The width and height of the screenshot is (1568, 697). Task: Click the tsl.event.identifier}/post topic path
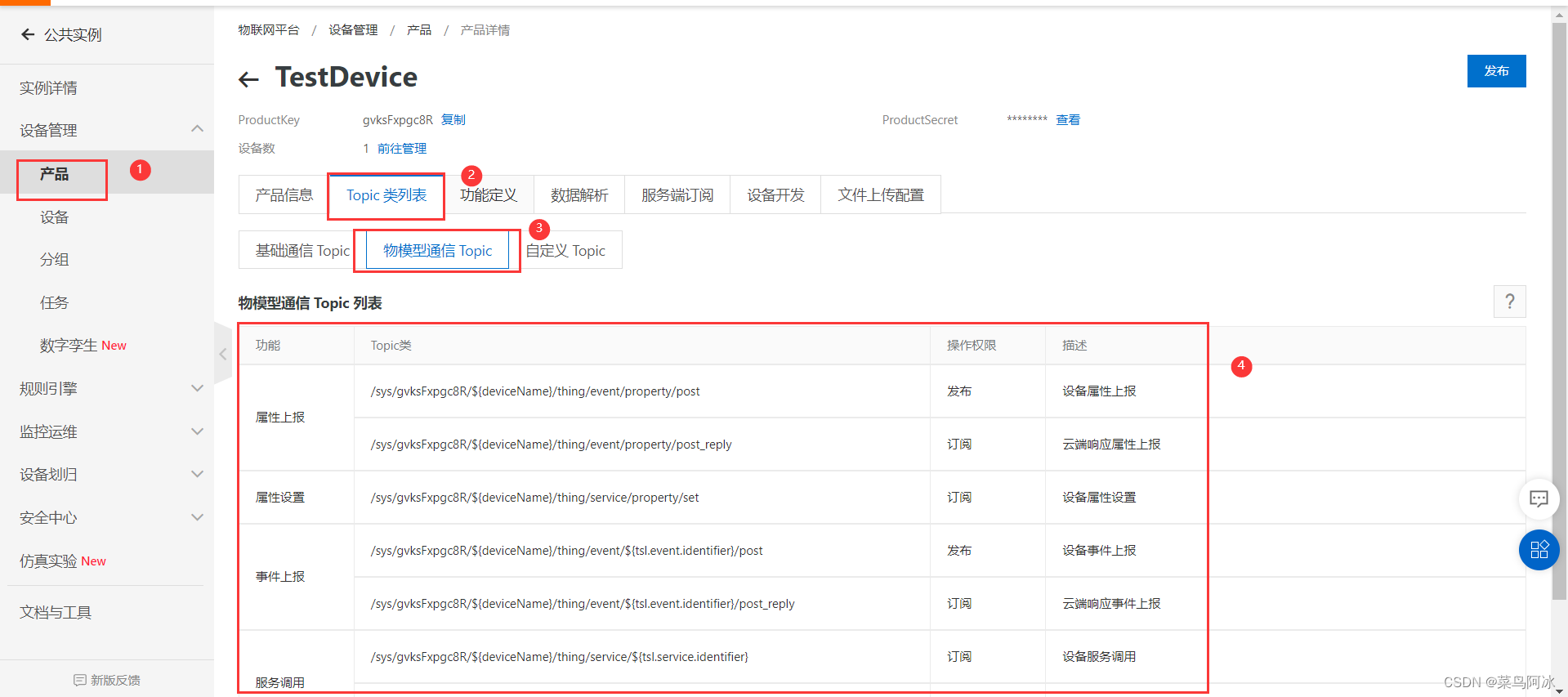tap(566, 550)
